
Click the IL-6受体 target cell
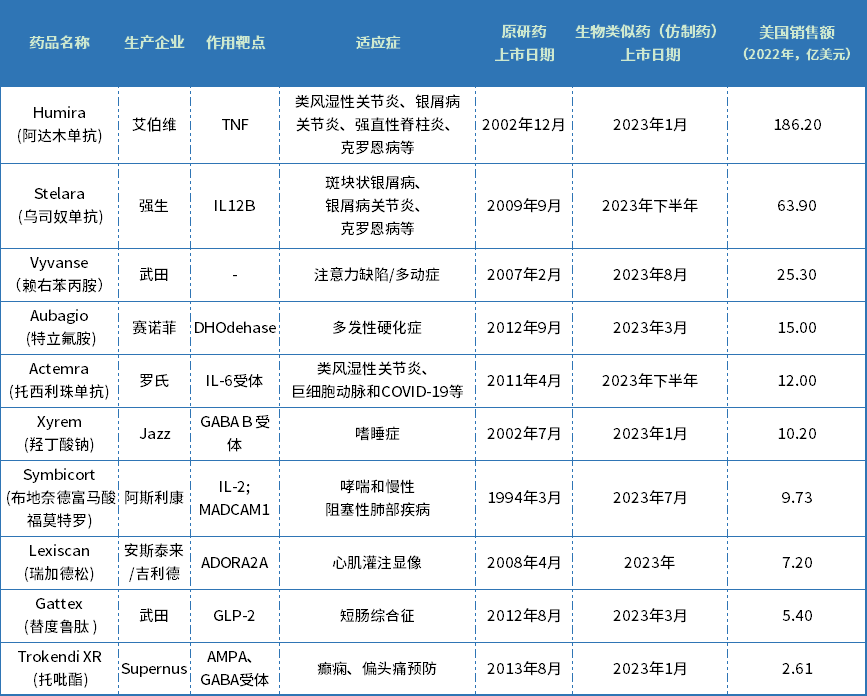[234, 380]
